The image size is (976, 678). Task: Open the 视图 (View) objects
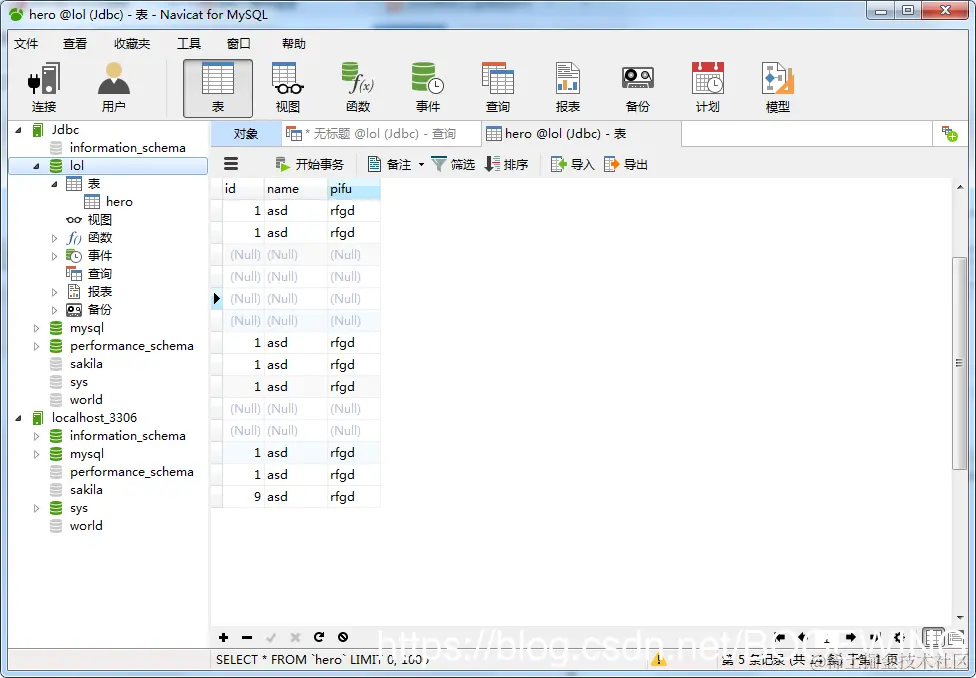pos(288,88)
